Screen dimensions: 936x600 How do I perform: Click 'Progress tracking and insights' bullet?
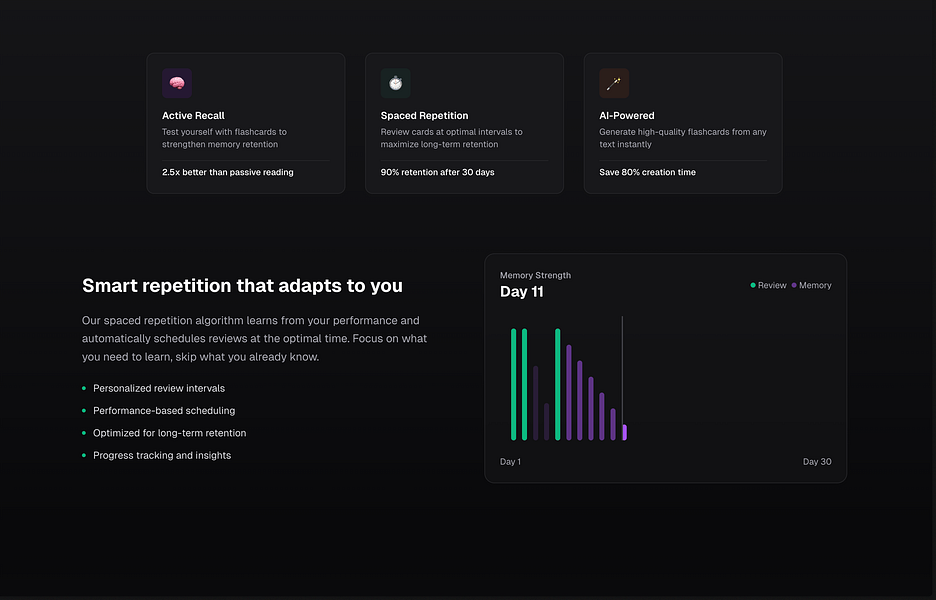162,456
